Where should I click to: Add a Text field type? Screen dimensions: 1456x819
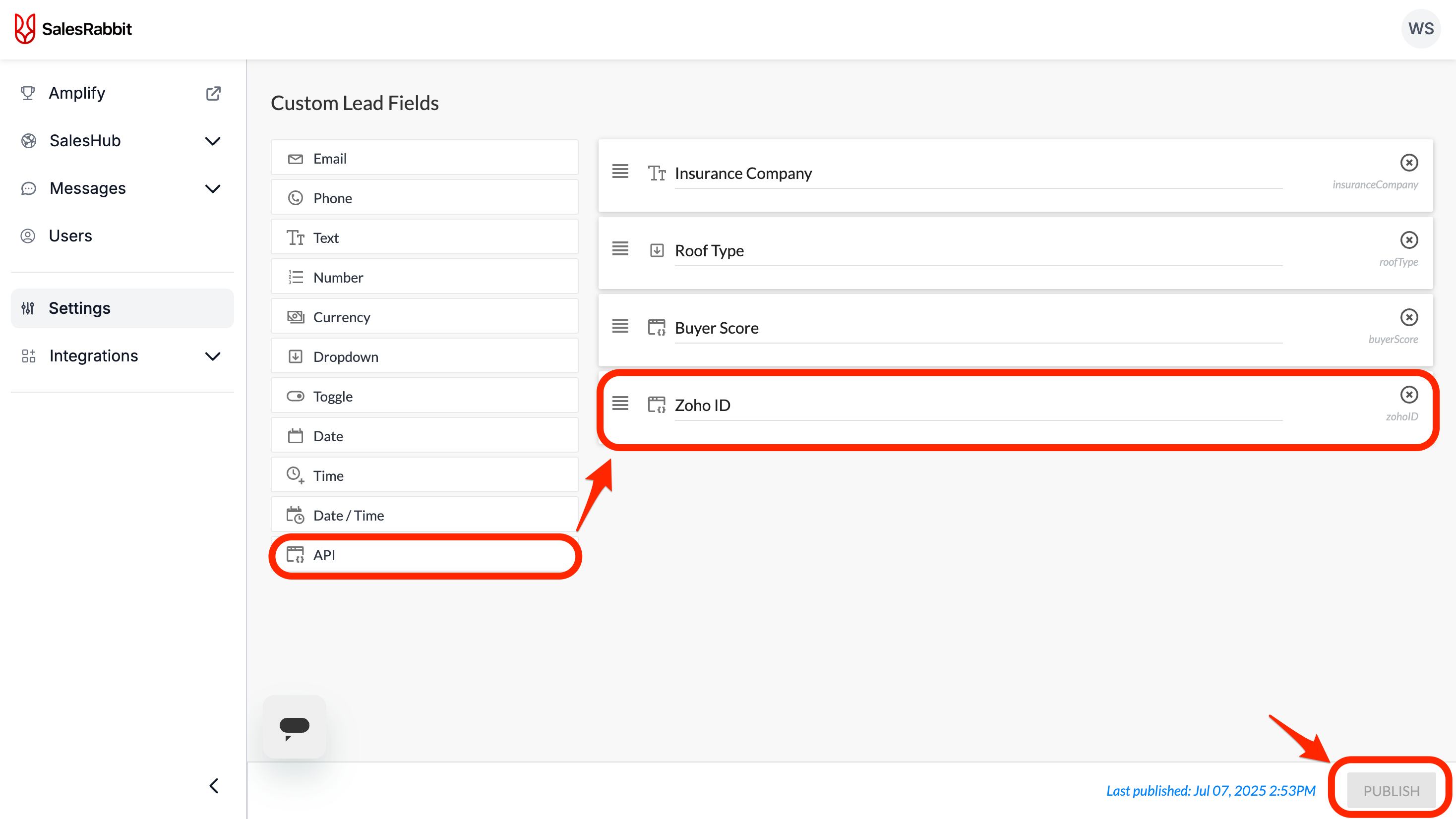pos(425,237)
